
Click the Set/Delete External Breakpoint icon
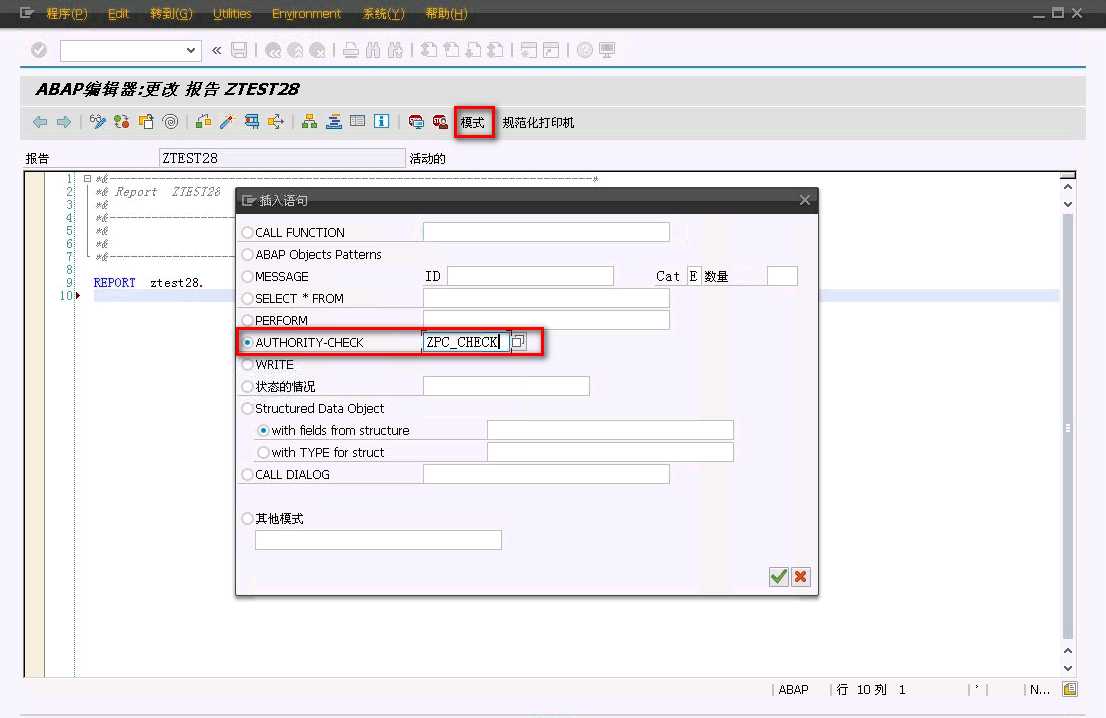coord(440,122)
